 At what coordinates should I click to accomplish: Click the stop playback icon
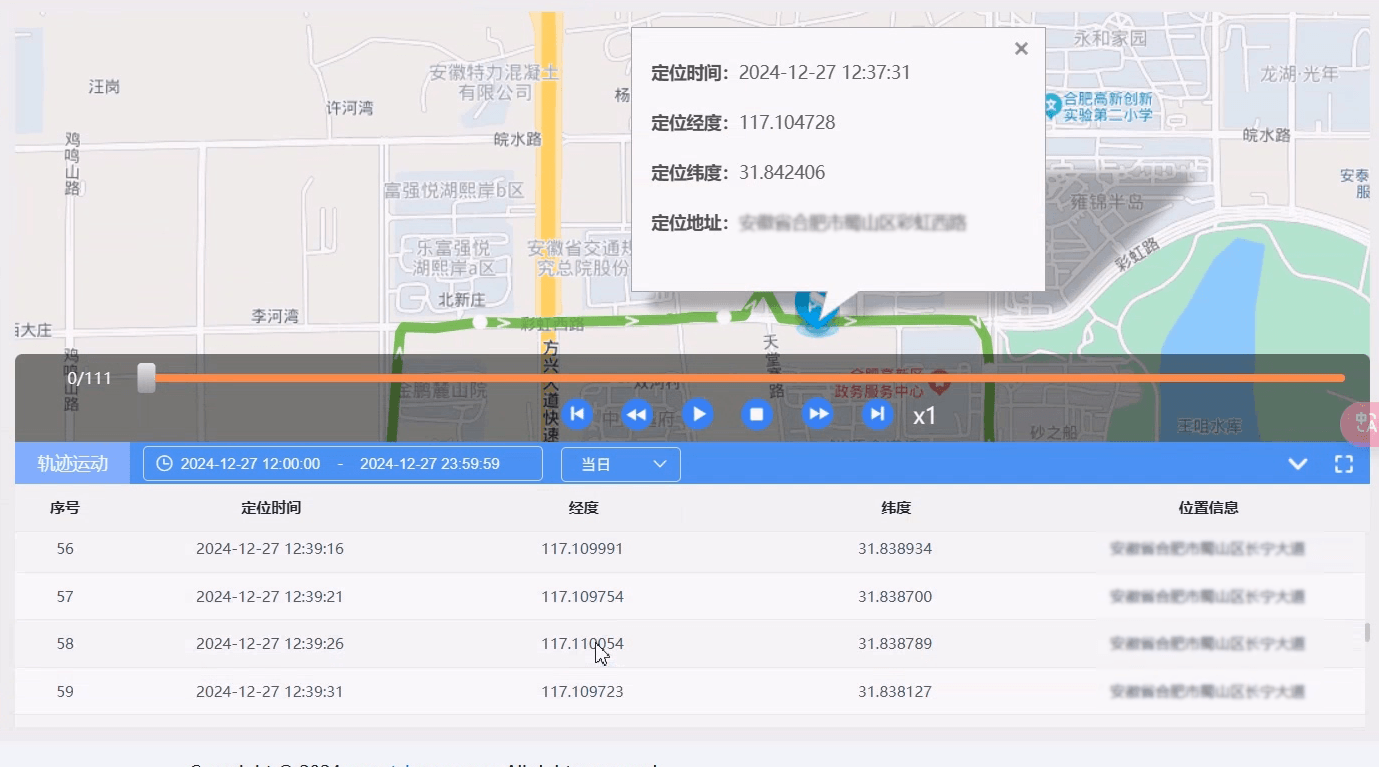757,414
